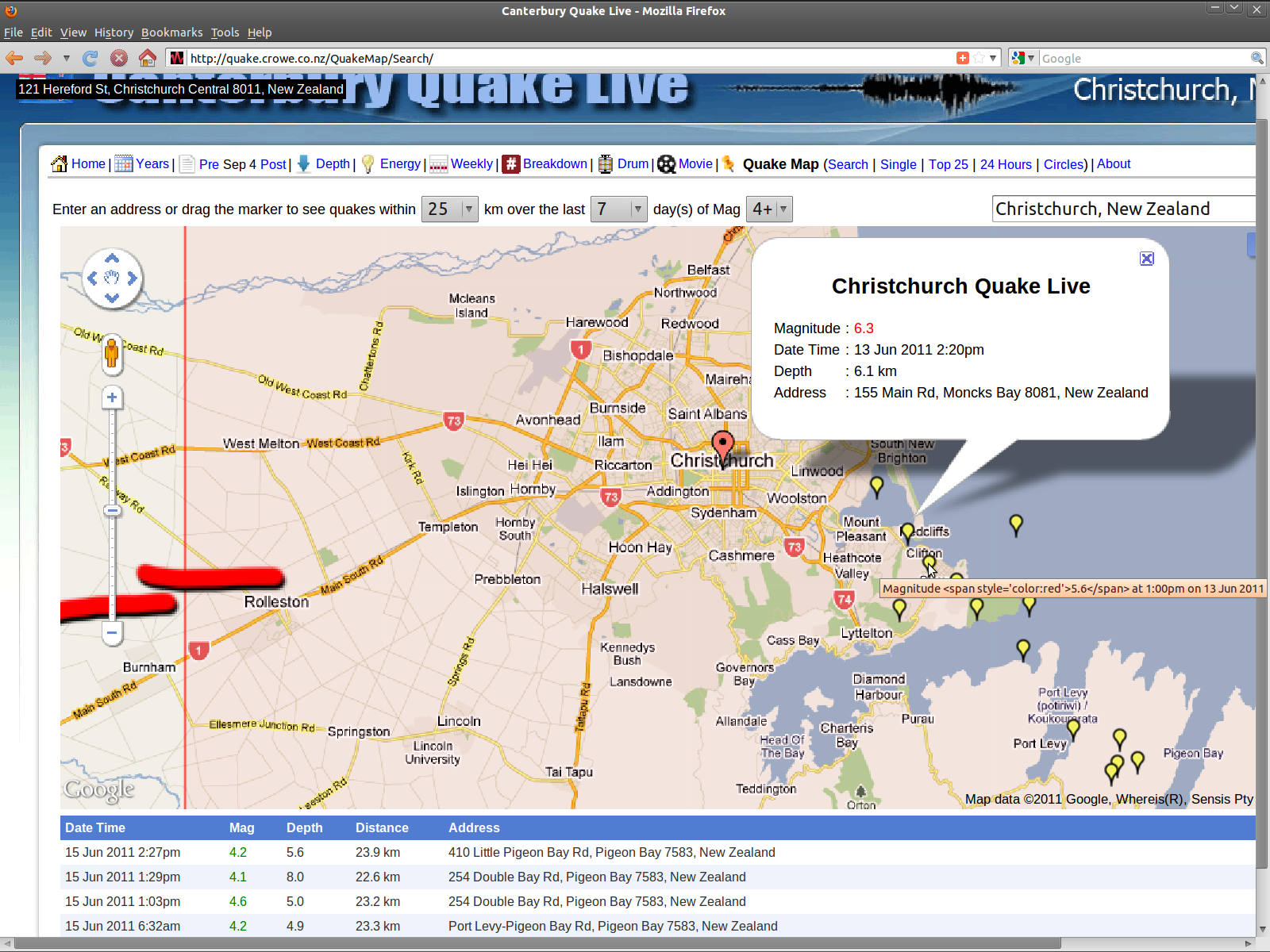Click the yellow quake marker at Redcliffs

(x=908, y=533)
